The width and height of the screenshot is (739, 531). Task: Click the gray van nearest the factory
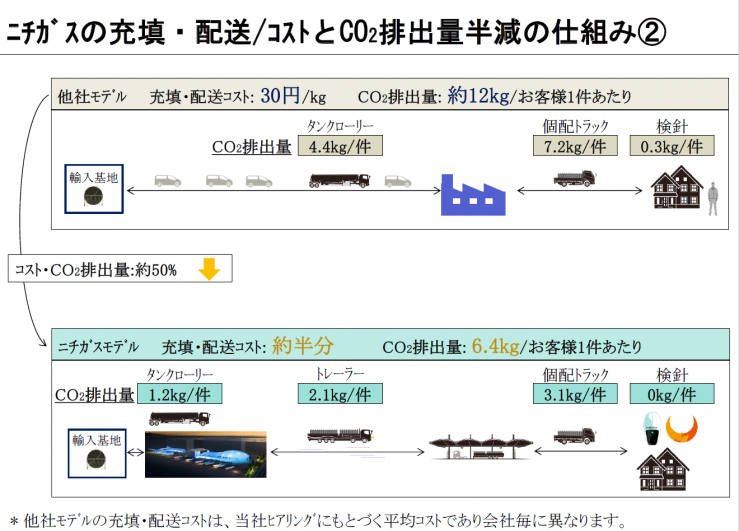click(398, 181)
